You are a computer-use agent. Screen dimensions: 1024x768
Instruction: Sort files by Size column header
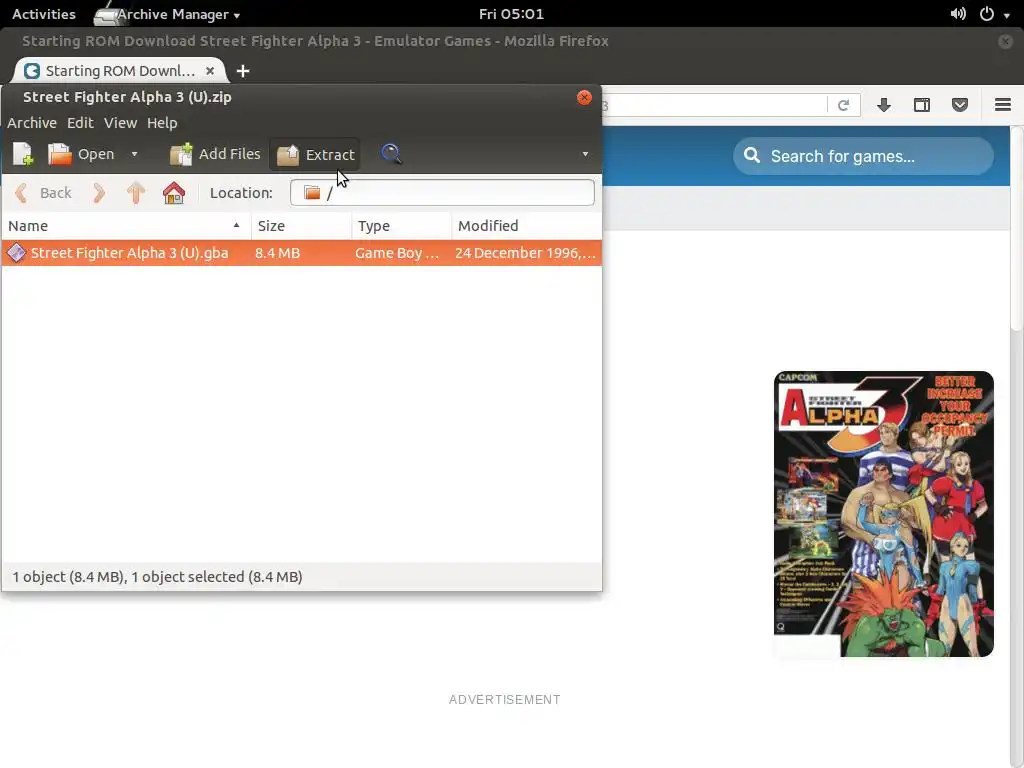pyautogui.click(x=302, y=226)
